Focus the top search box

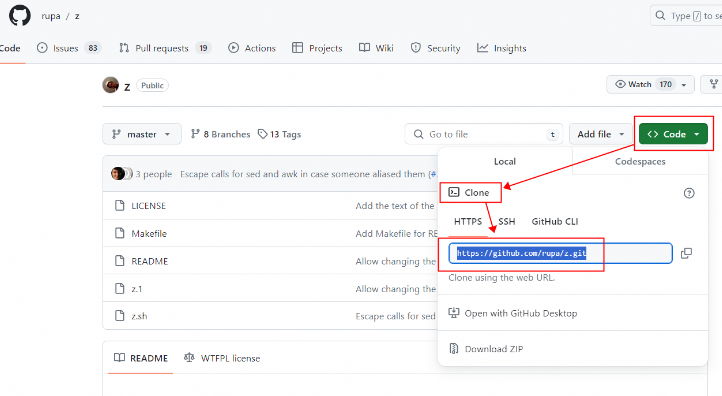tap(686, 16)
